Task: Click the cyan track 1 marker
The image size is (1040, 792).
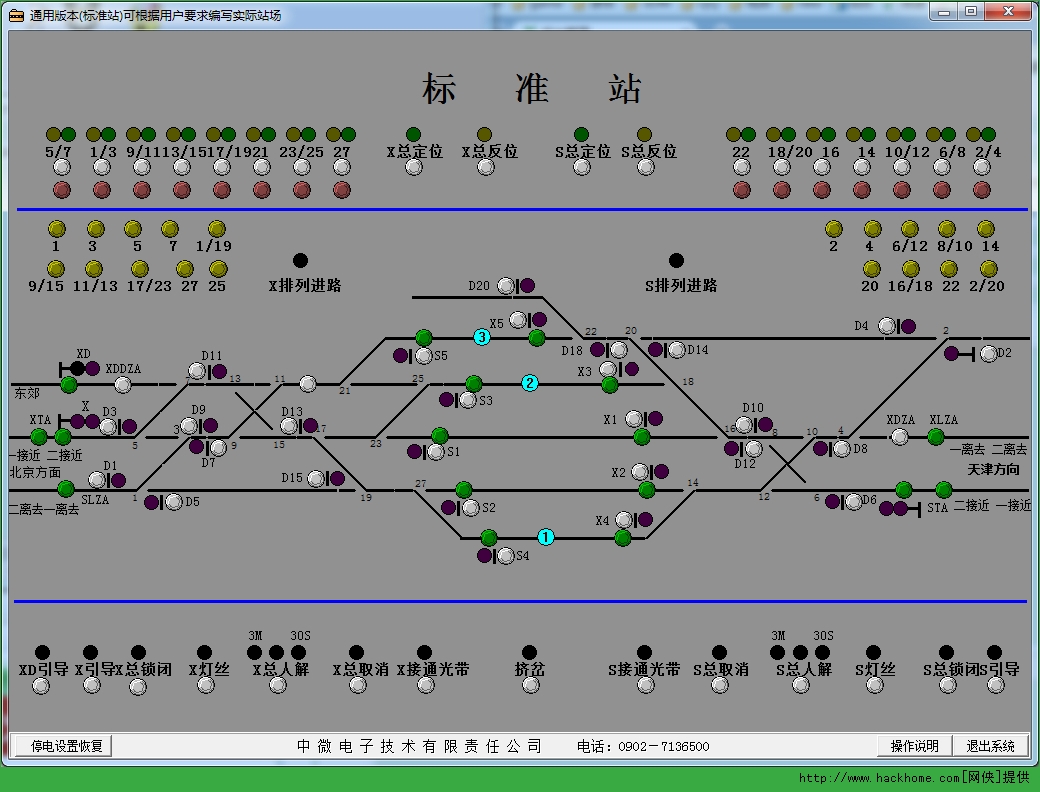Action: 546,537
